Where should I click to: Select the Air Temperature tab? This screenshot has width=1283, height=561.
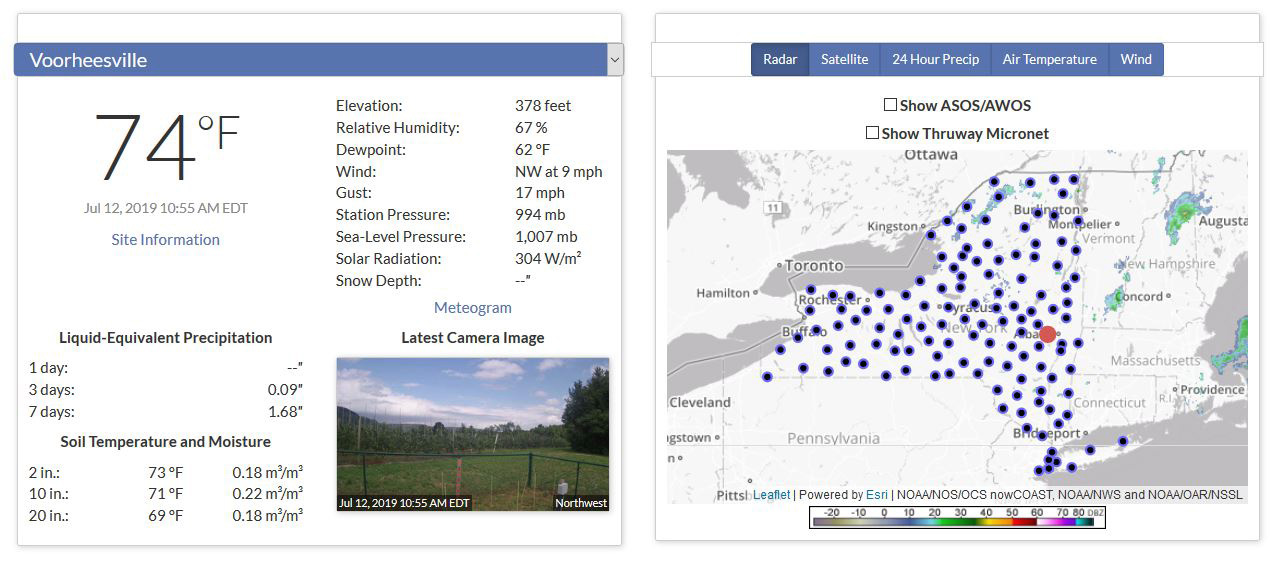click(1049, 59)
